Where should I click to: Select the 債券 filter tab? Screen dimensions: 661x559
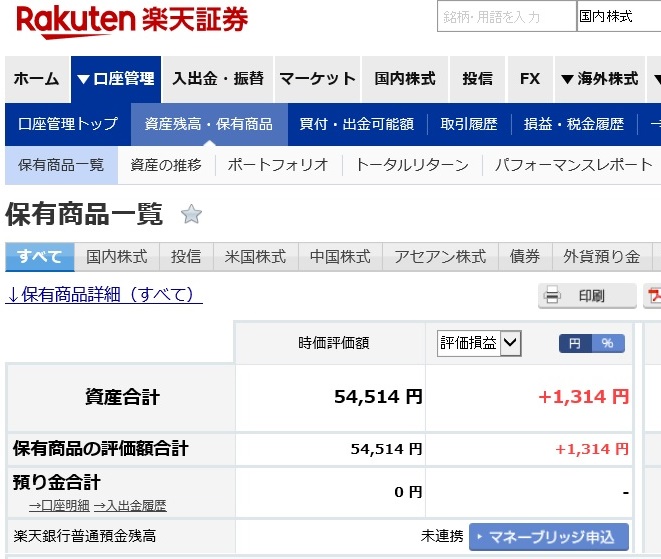[525, 256]
